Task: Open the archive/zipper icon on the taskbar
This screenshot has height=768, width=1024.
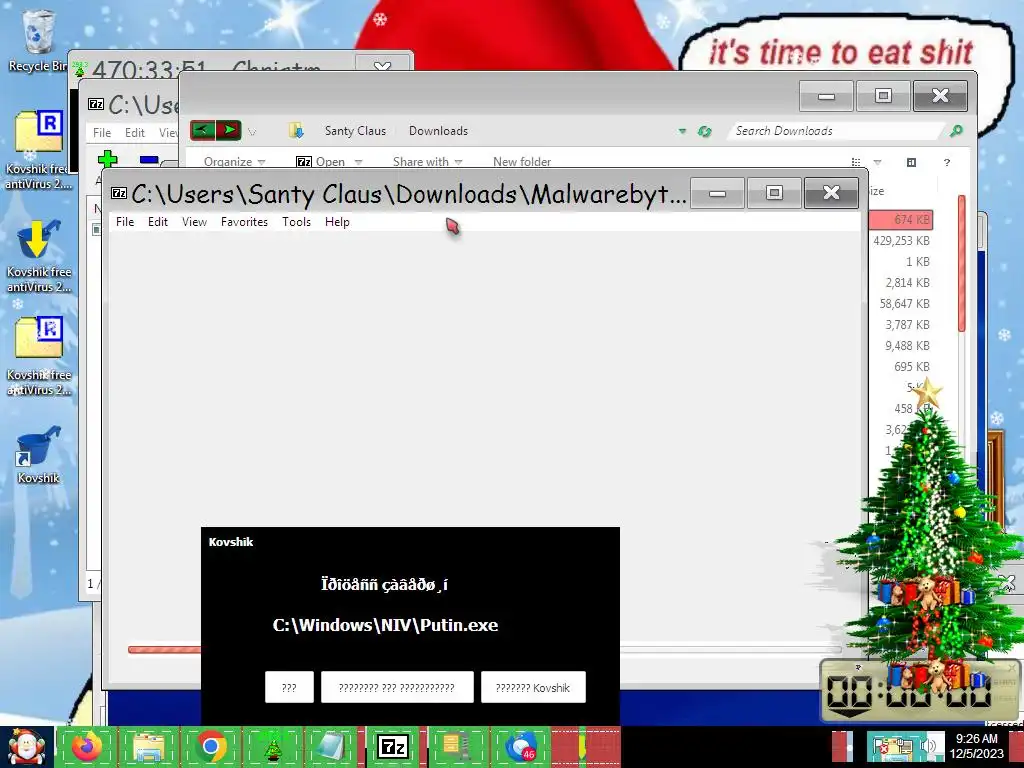Action: click(x=455, y=747)
